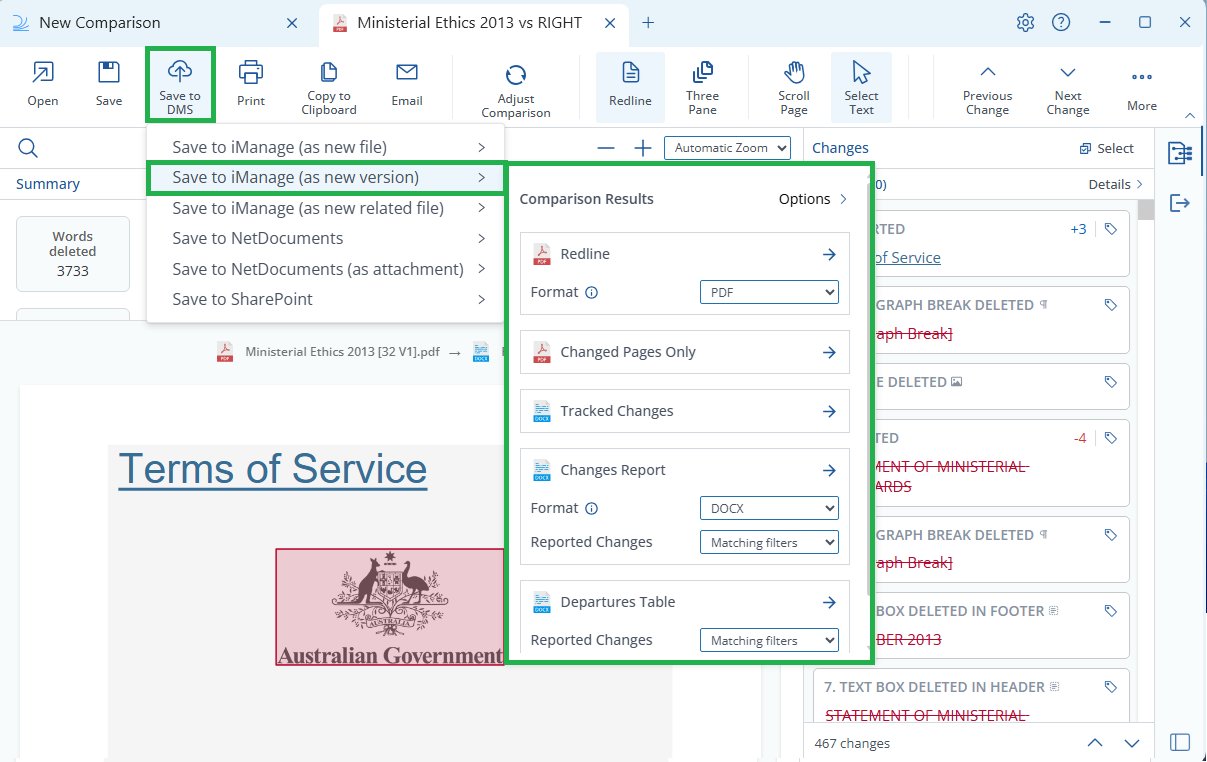Open a file with the Open icon
Image resolution: width=1207 pixels, height=762 pixels.
(x=43, y=84)
